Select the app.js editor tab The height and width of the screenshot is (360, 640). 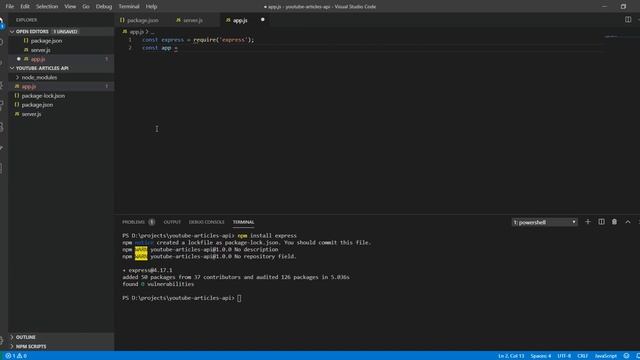pyautogui.click(x=241, y=20)
